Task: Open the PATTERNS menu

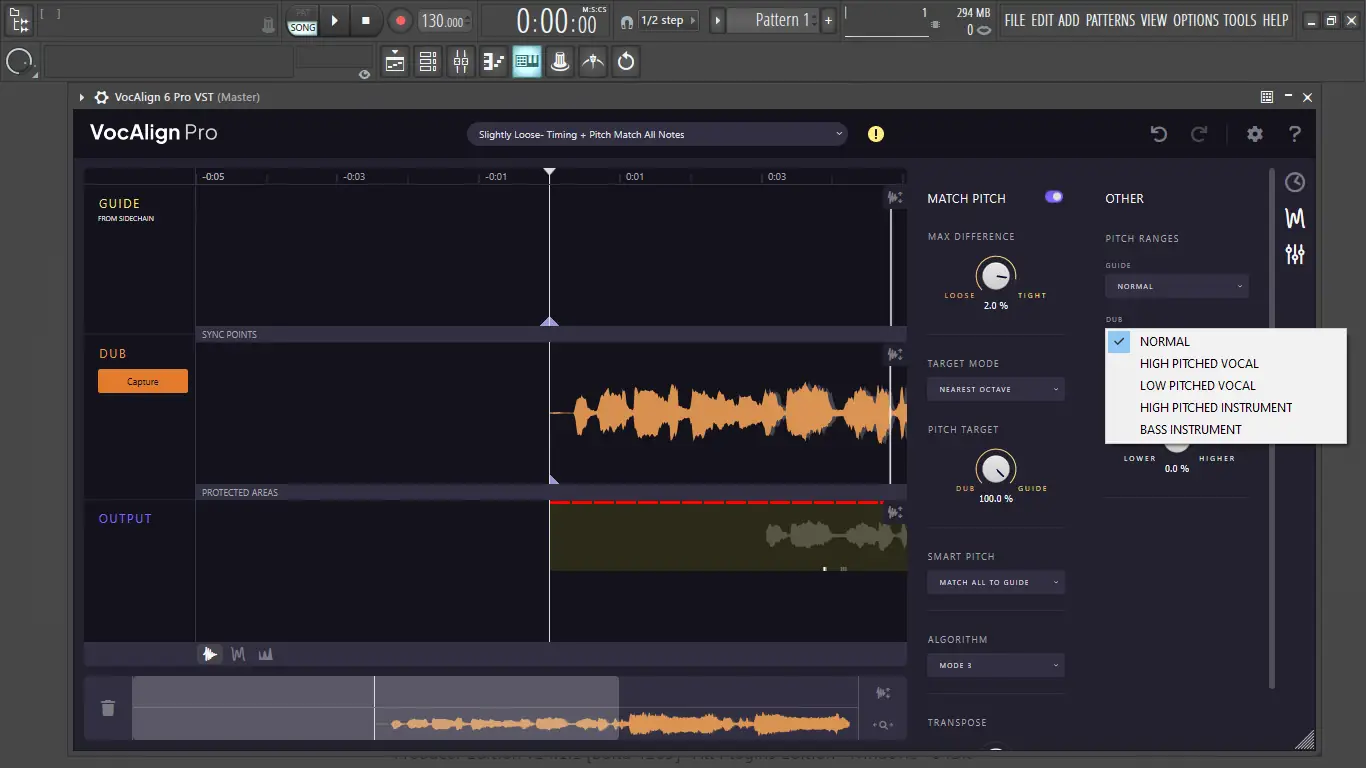Action: [x=1110, y=20]
